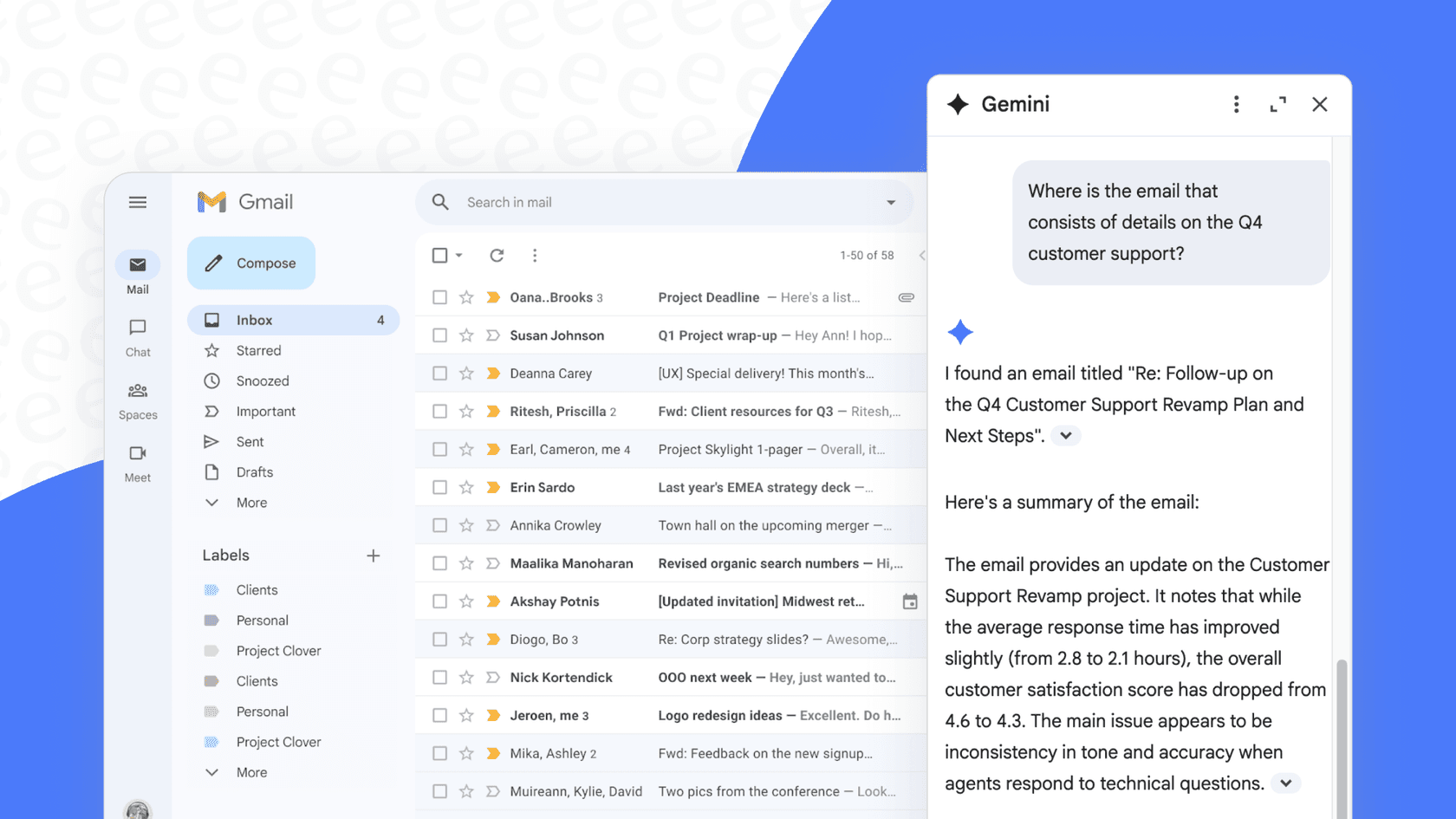Check the checkbox on Deanna Carey email
This screenshot has height=819, width=1456.
(x=439, y=373)
